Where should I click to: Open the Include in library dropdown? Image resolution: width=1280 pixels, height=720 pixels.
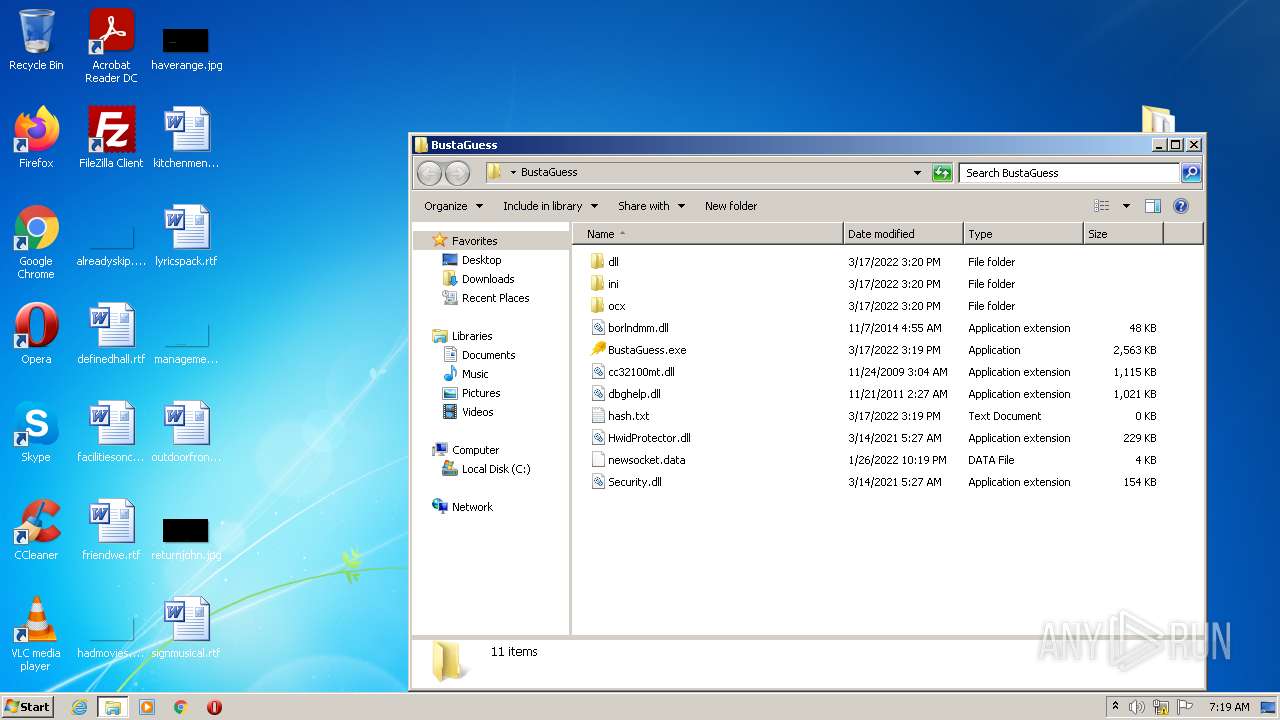(549, 206)
